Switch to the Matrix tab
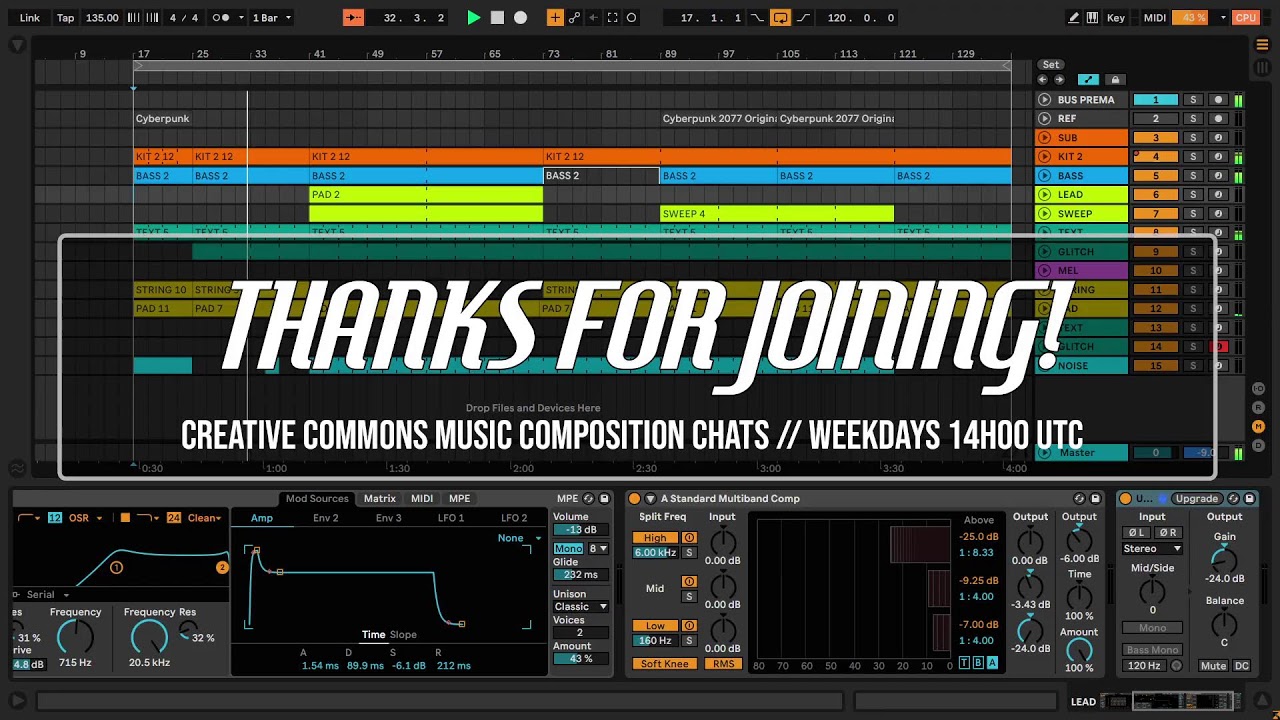1280x720 pixels. (380, 498)
